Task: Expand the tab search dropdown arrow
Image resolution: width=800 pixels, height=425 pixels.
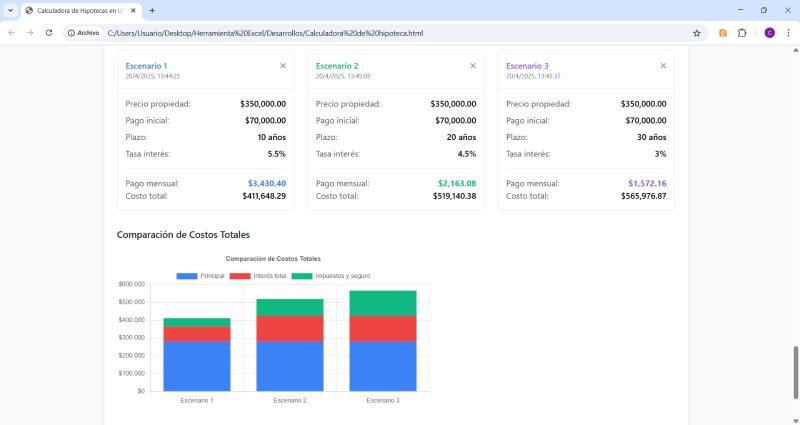Action: [12, 10]
